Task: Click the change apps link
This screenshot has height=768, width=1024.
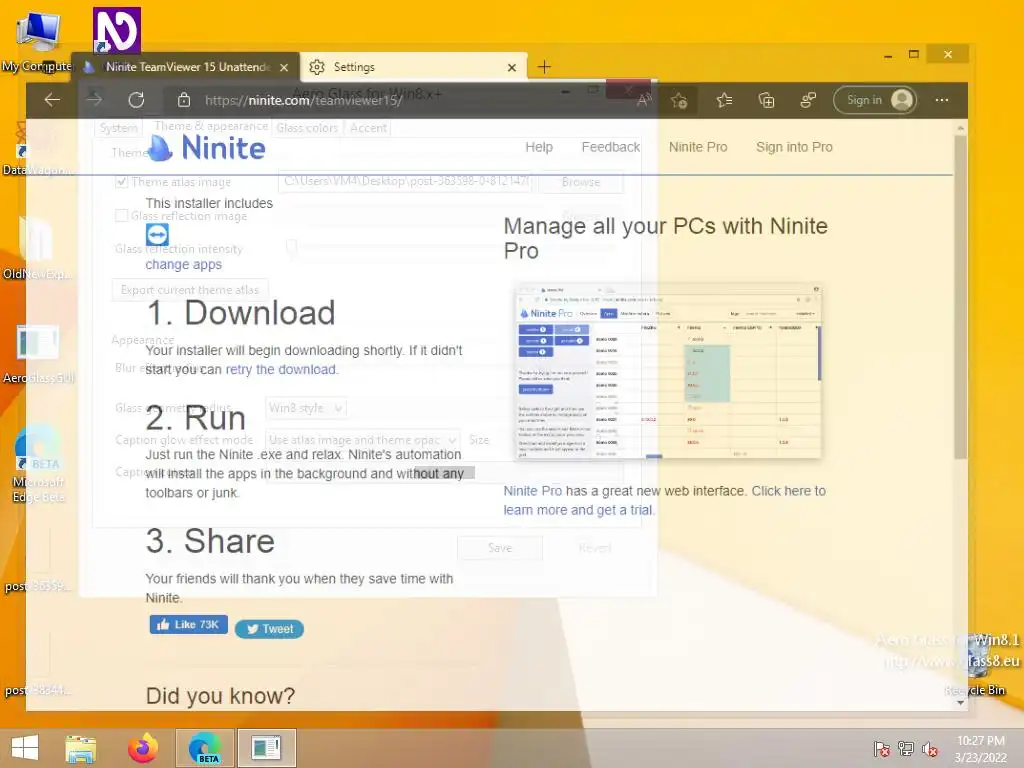Action: 184,264
